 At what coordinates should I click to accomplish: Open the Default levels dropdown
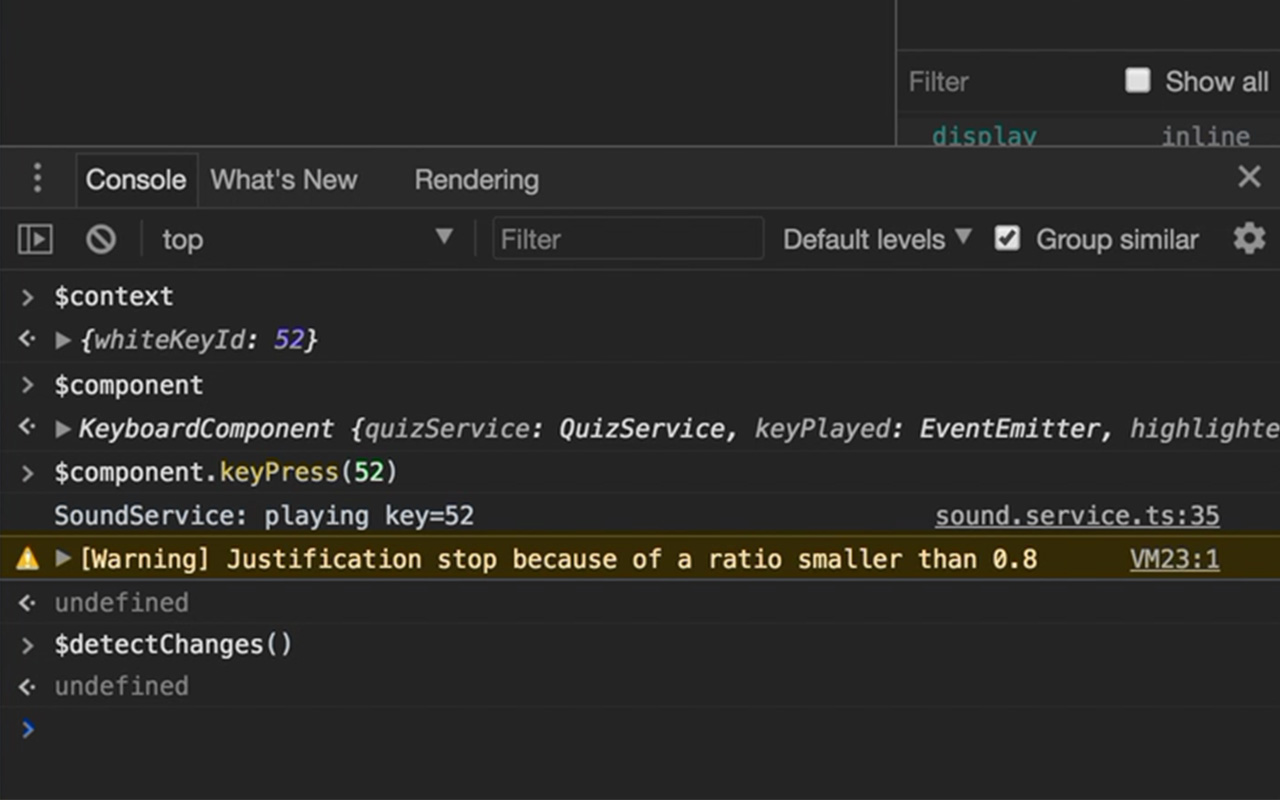877,239
